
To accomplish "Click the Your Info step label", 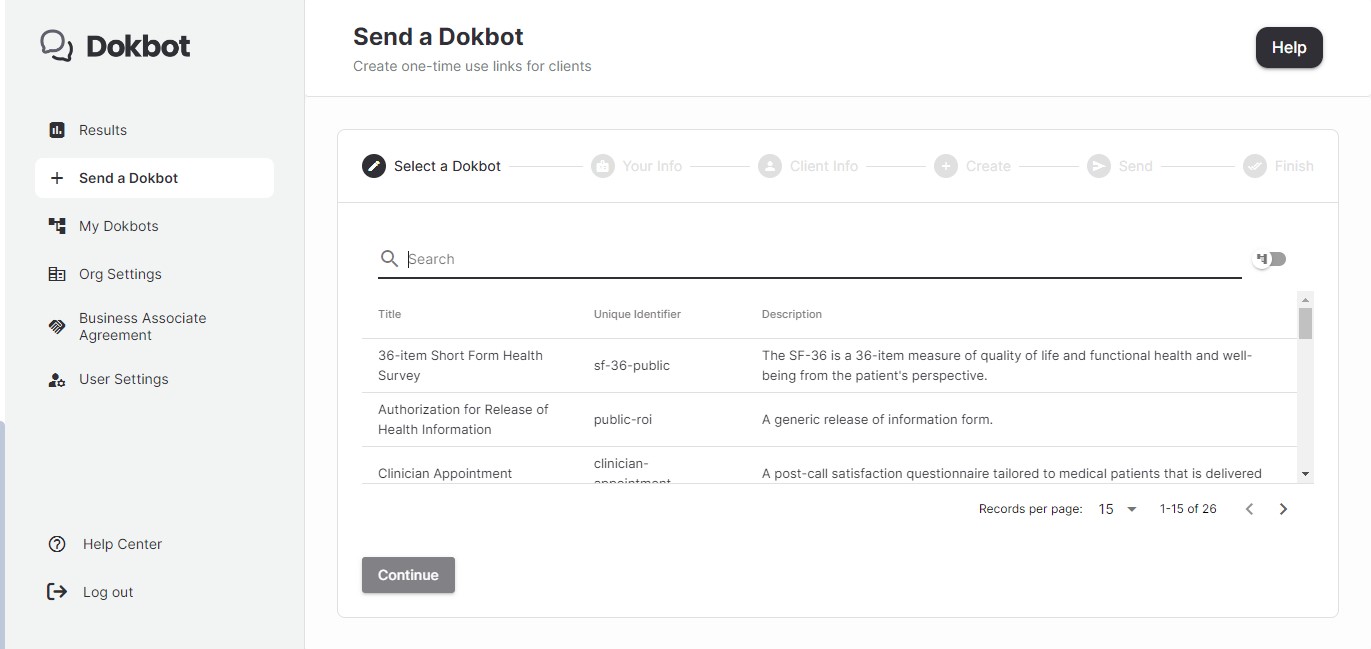I will 652,166.
